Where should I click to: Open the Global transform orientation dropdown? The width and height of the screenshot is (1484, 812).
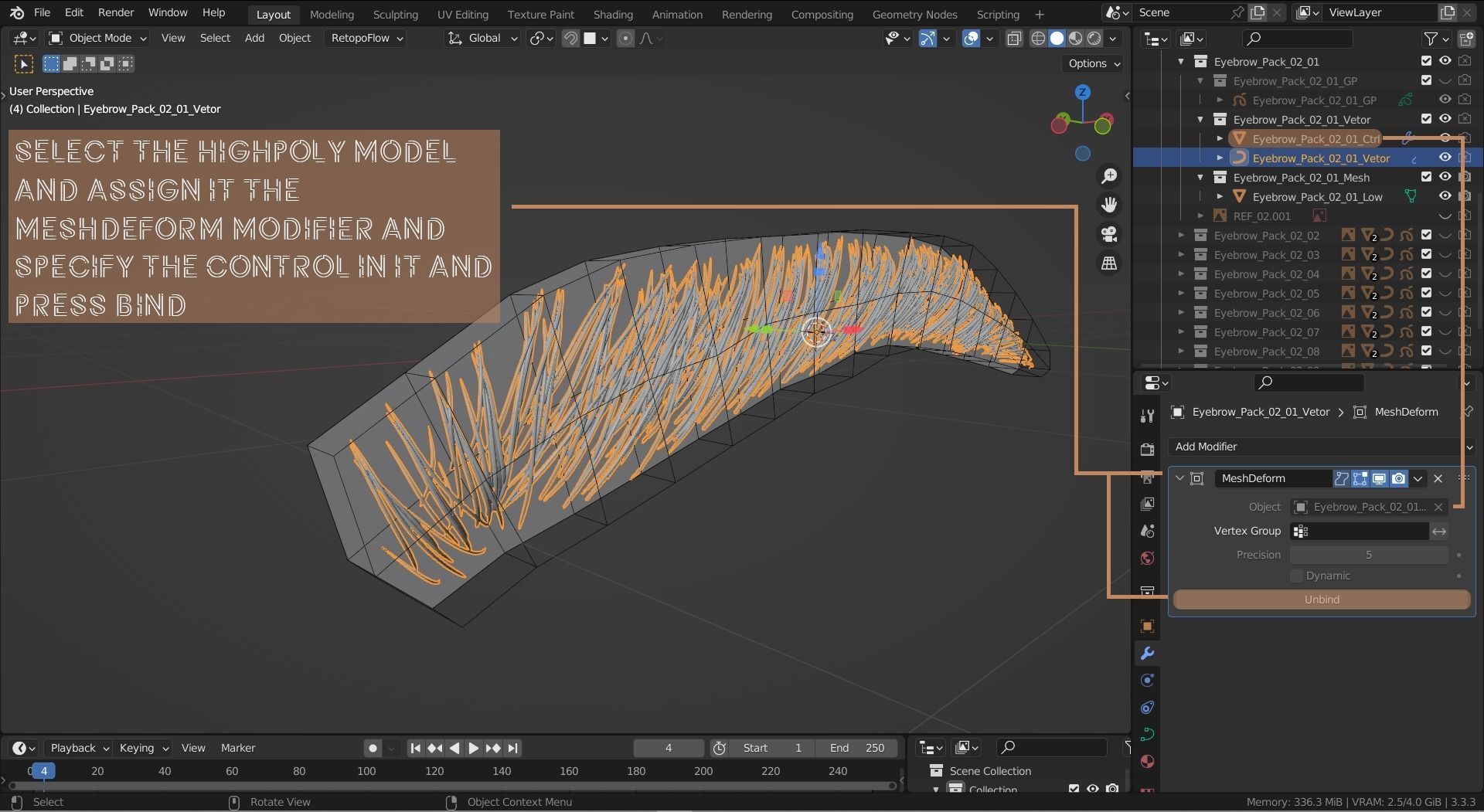tap(482, 38)
